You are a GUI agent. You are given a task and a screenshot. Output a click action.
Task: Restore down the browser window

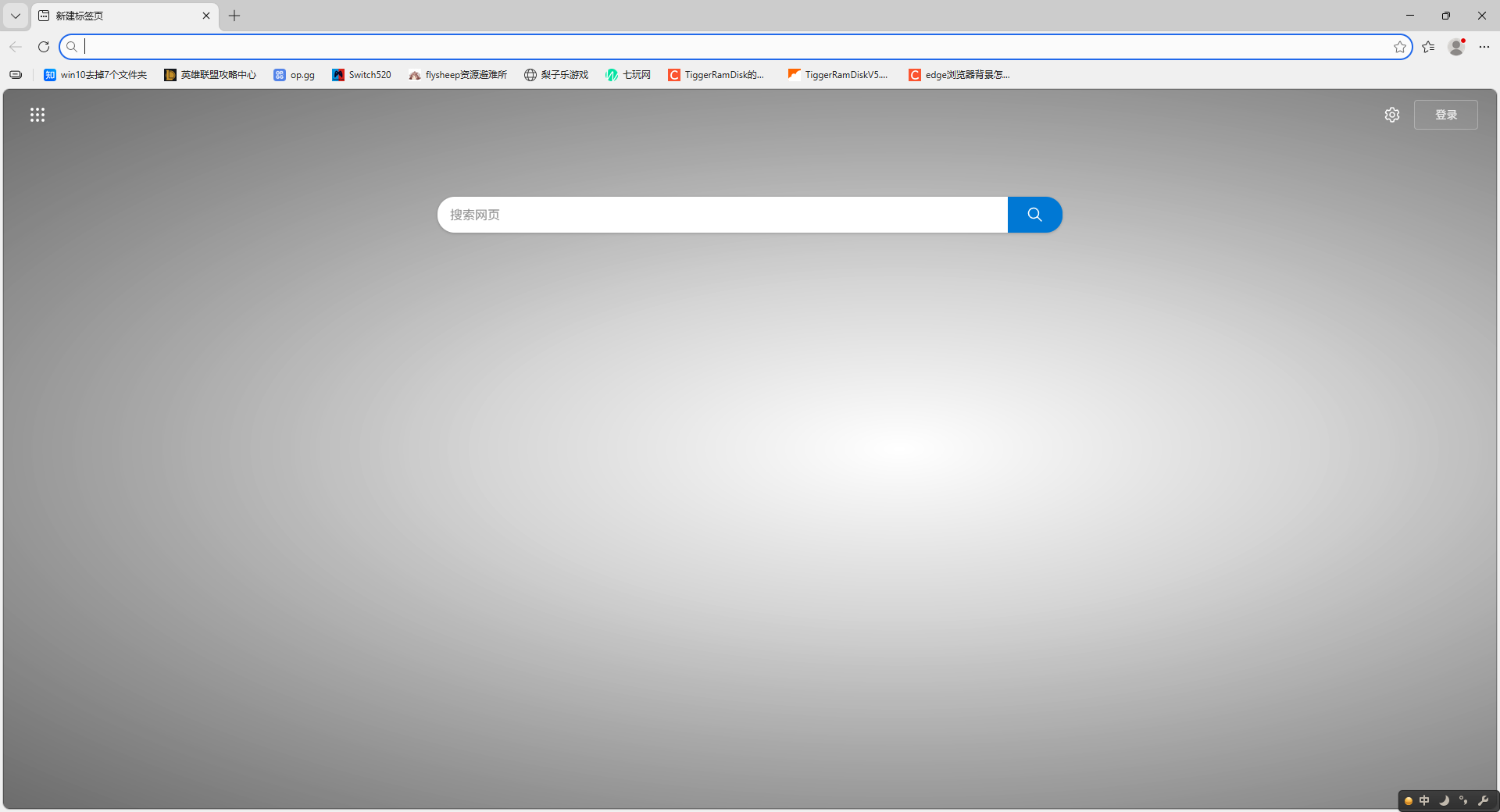coord(1446,16)
